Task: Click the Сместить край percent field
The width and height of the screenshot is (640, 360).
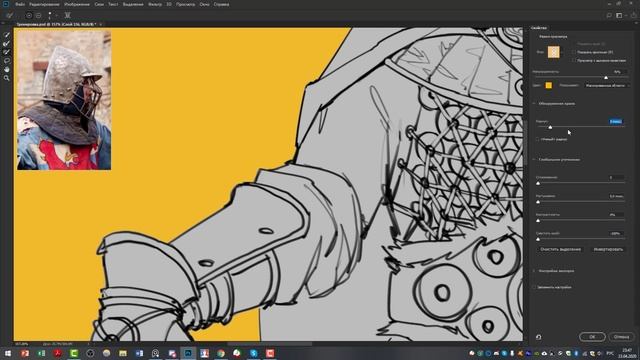Action: point(616,233)
